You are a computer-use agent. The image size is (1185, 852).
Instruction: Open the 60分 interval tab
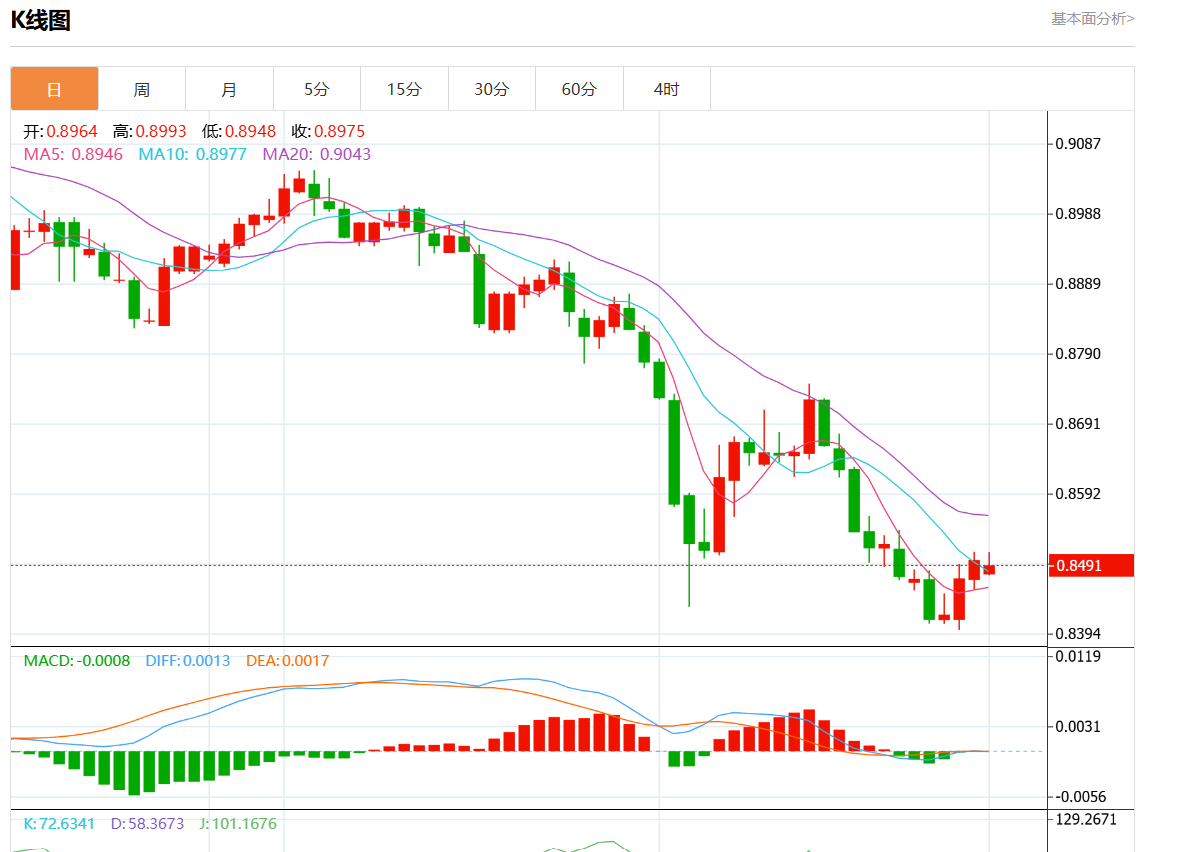[x=580, y=89]
